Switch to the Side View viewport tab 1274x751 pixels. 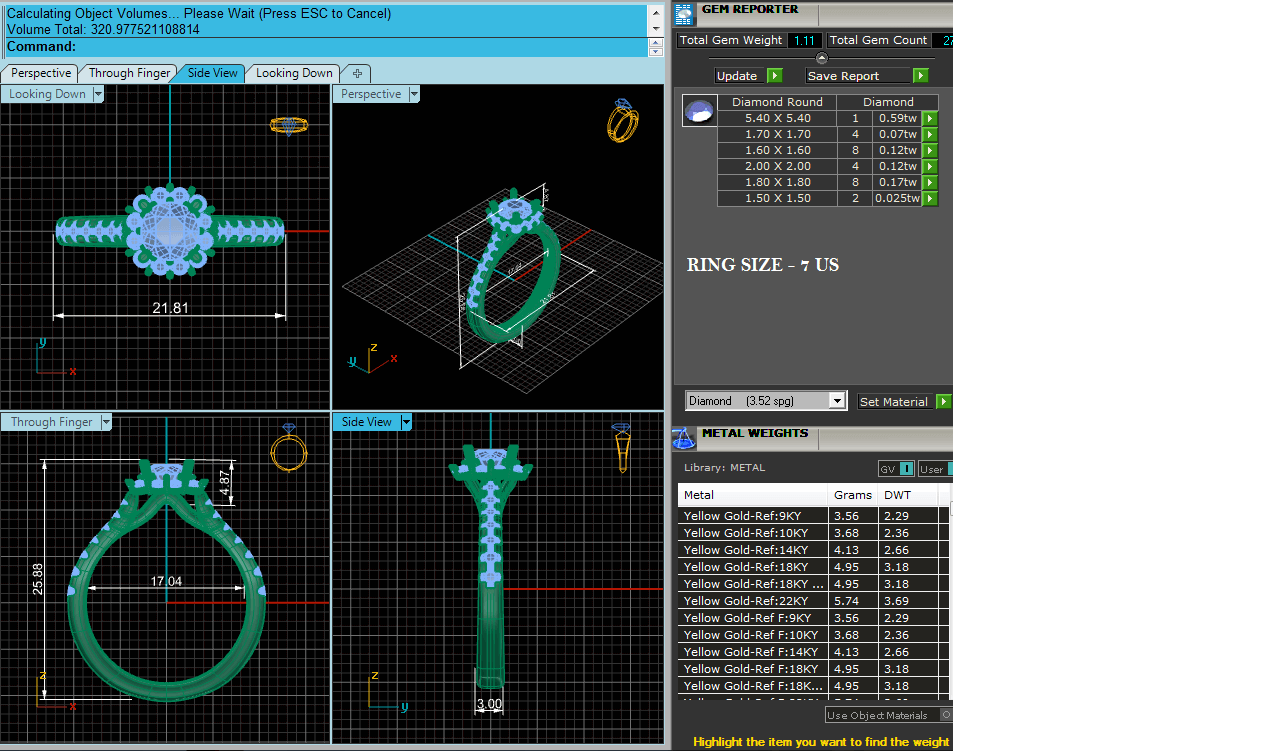[x=213, y=73]
